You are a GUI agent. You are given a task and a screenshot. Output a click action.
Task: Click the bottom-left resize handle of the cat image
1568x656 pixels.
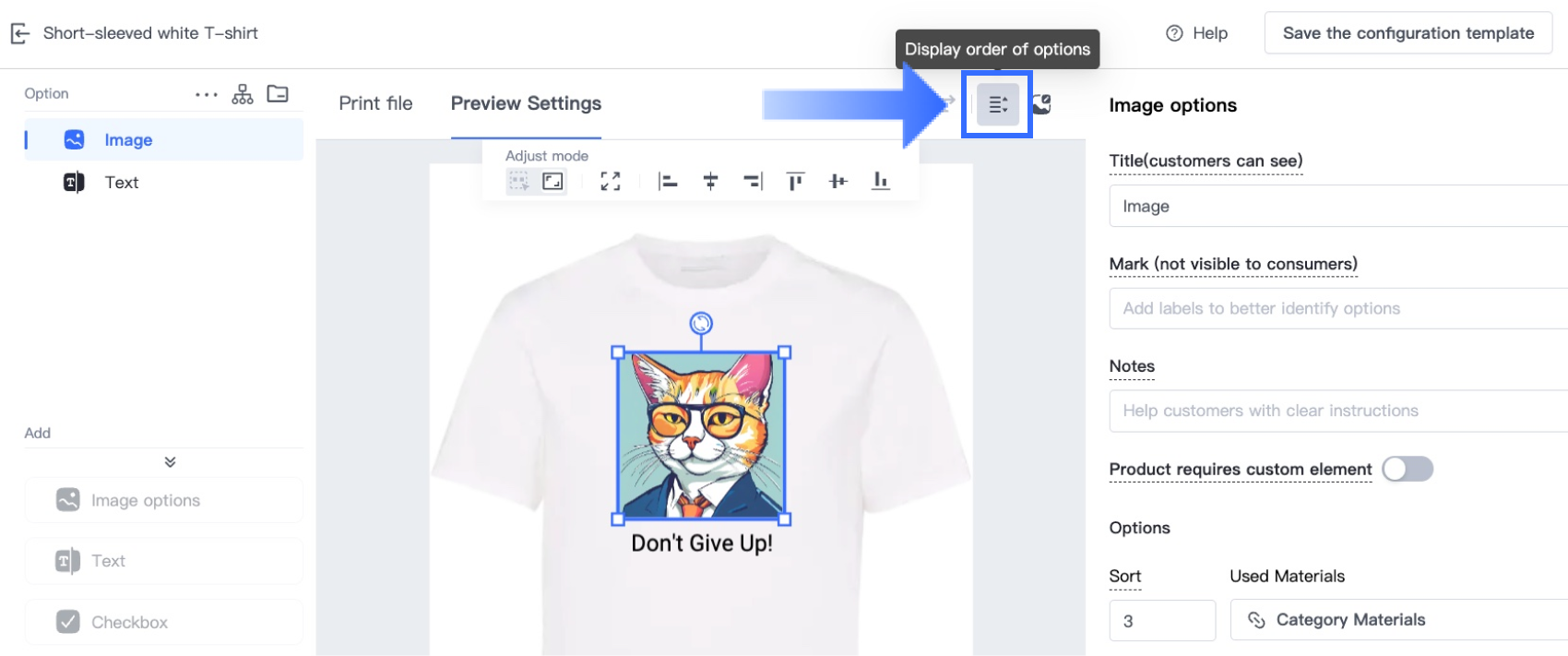click(x=618, y=519)
